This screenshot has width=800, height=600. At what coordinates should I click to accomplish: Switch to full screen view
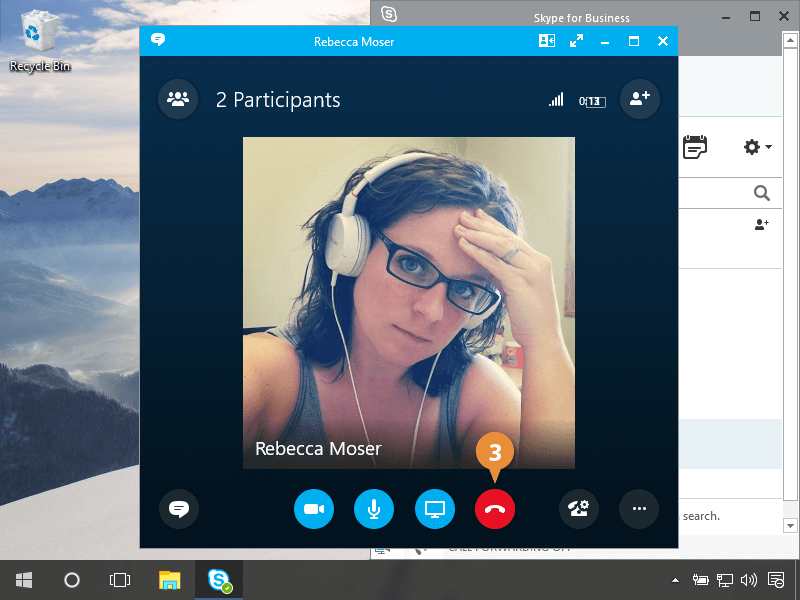tap(576, 41)
